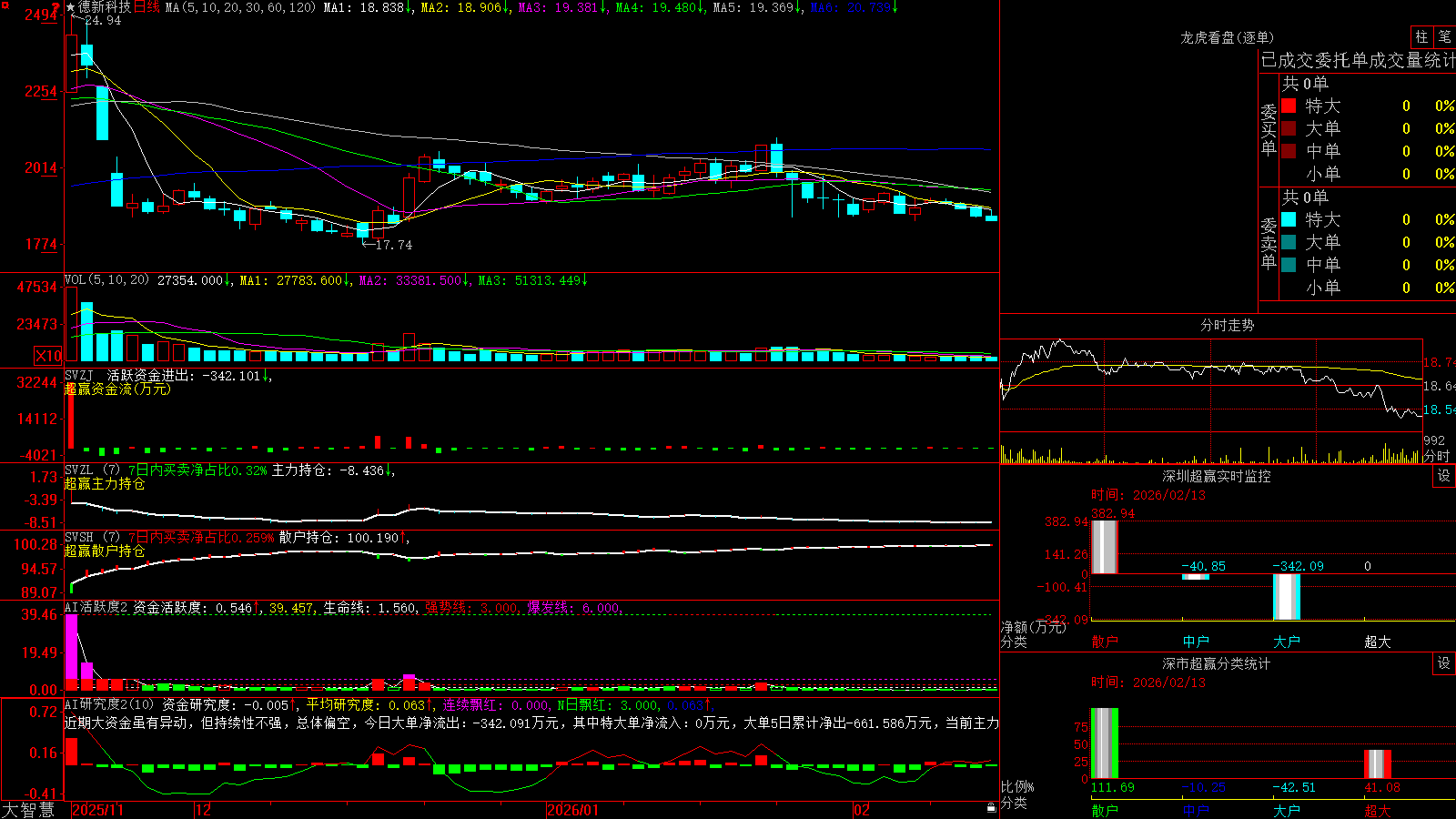The image size is (1456, 819).
Task: Click the lock icon at chart bottom-right
Action: 991,808
